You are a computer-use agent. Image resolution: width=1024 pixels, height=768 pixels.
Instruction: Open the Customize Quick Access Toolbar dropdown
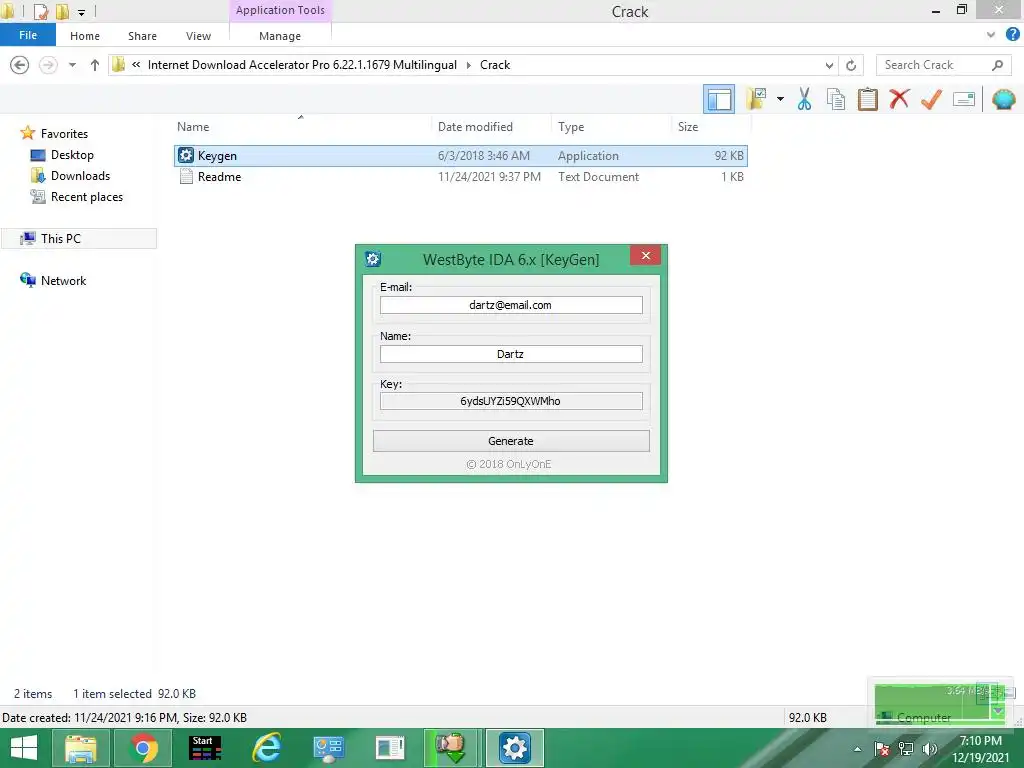[82, 12]
